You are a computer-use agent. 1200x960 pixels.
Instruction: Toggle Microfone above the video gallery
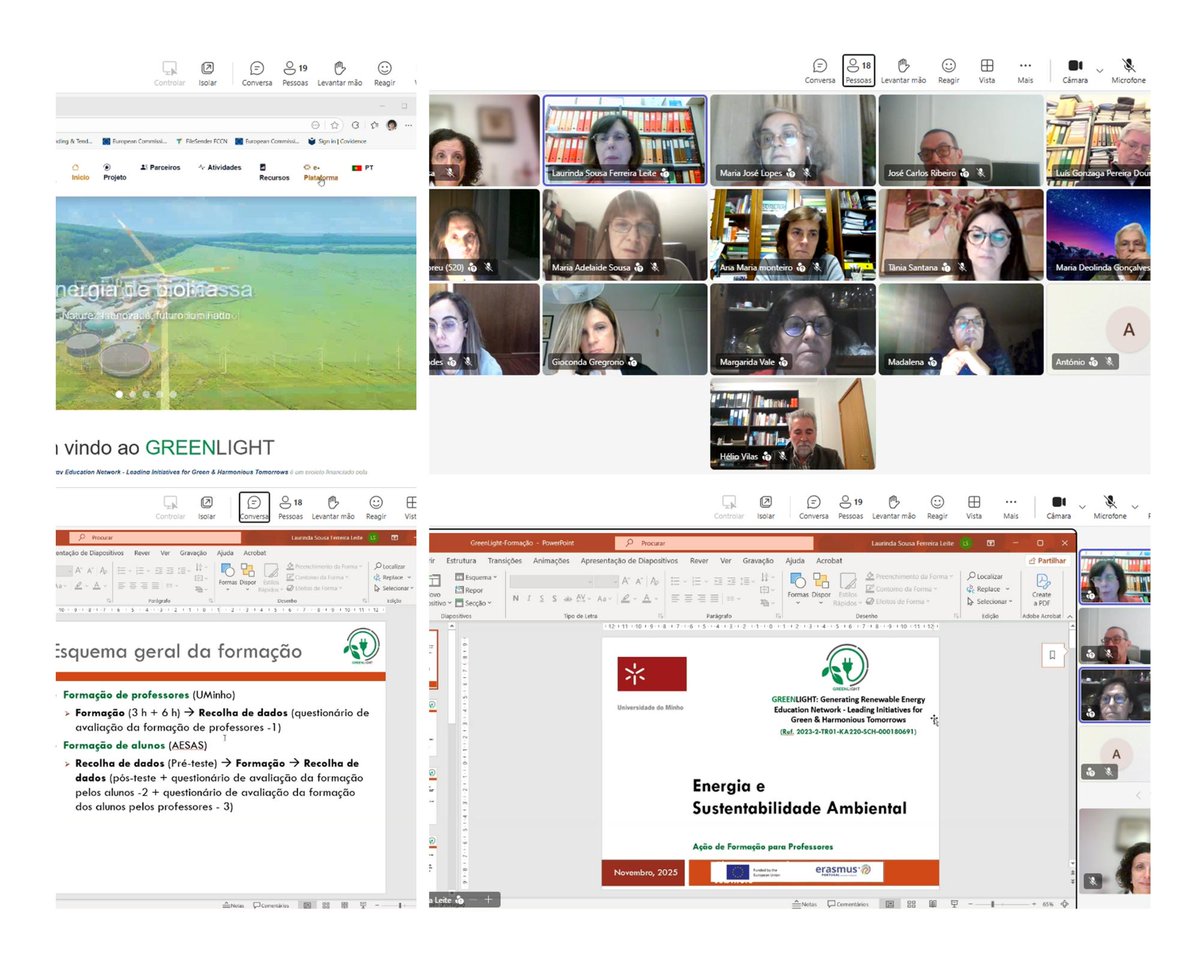1128,71
